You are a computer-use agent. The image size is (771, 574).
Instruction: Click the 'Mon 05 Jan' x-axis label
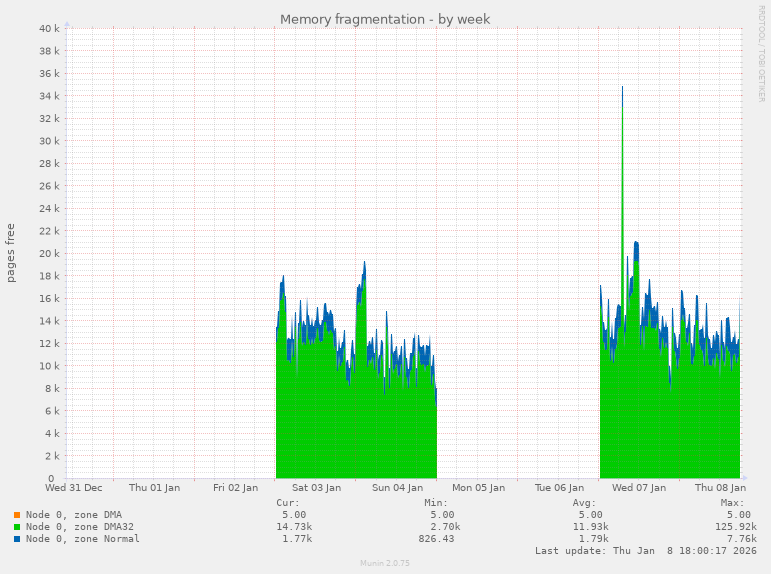[x=478, y=488]
